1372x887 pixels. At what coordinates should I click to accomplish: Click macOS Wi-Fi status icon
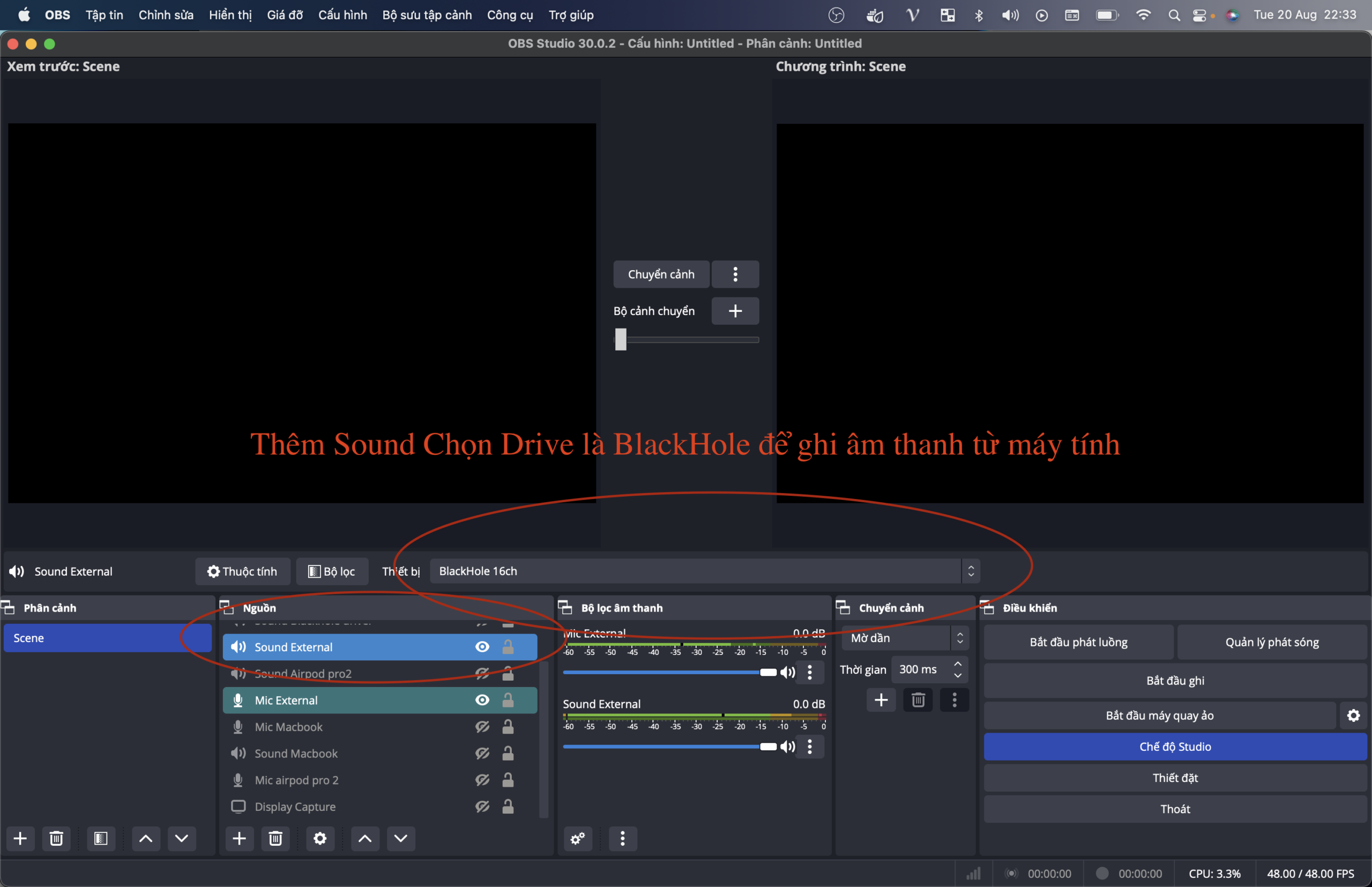[1143, 15]
